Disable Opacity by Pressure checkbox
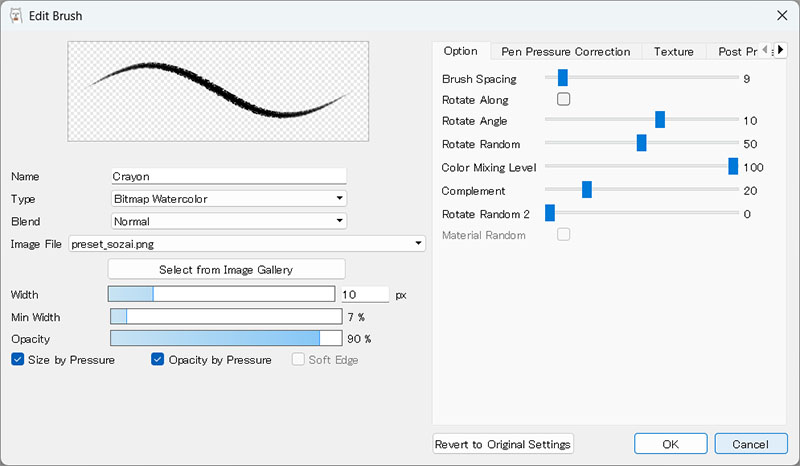Viewport: 800px width, 466px height. pos(158,360)
